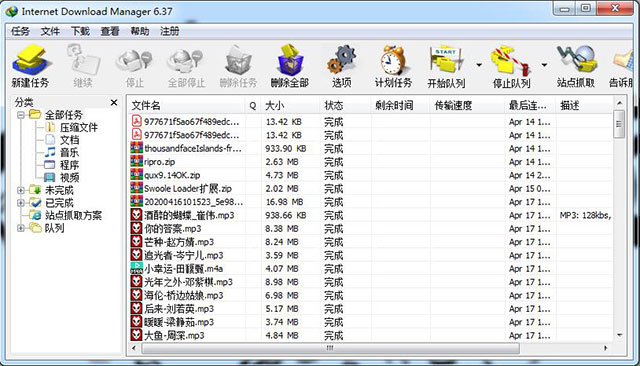The image size is (640, 366).
Task: Click the 删除任务 toolbar icon
Action: 238,60
